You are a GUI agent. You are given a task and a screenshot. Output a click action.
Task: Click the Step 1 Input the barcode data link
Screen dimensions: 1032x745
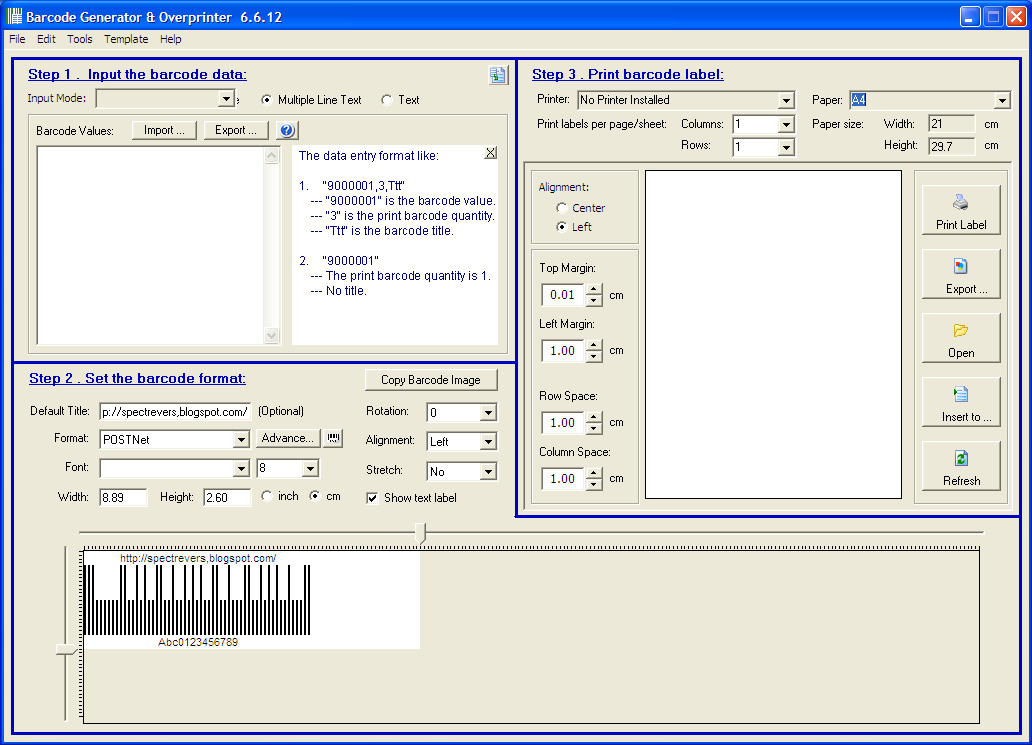[138, 74]
